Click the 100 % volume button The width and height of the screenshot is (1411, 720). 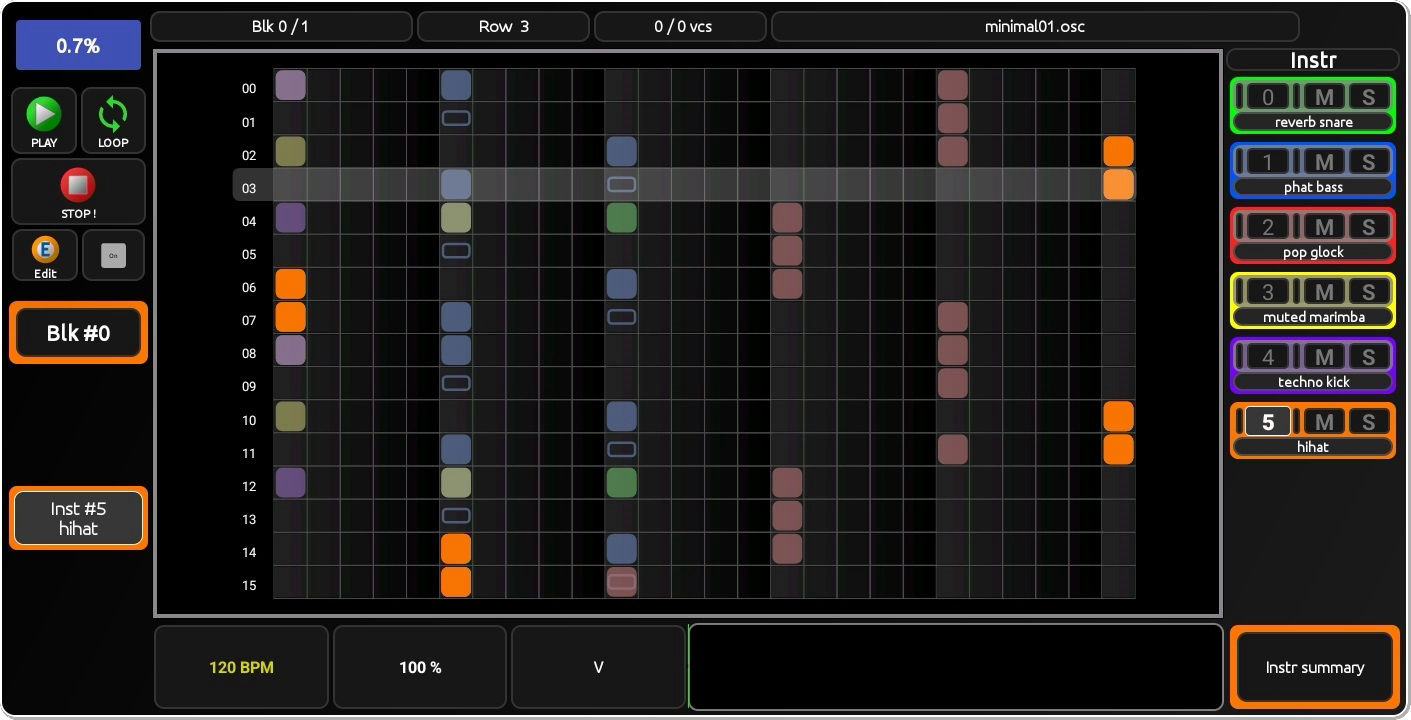(420, 667)
